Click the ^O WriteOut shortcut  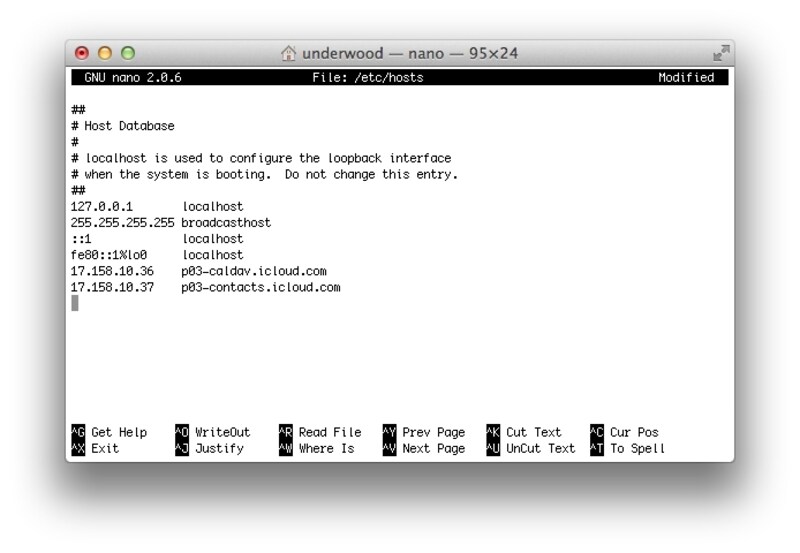coord(213,432)
